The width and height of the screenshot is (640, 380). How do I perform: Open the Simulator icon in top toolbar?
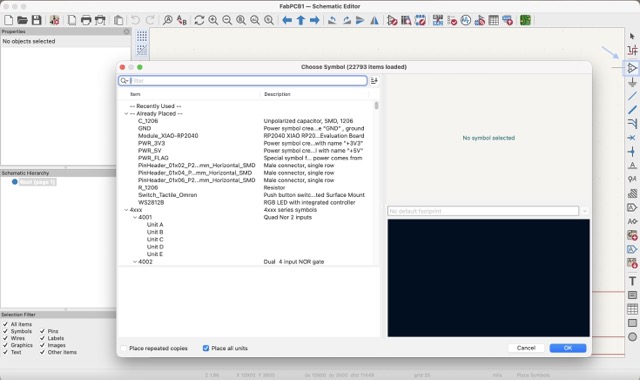pos(466,20)
